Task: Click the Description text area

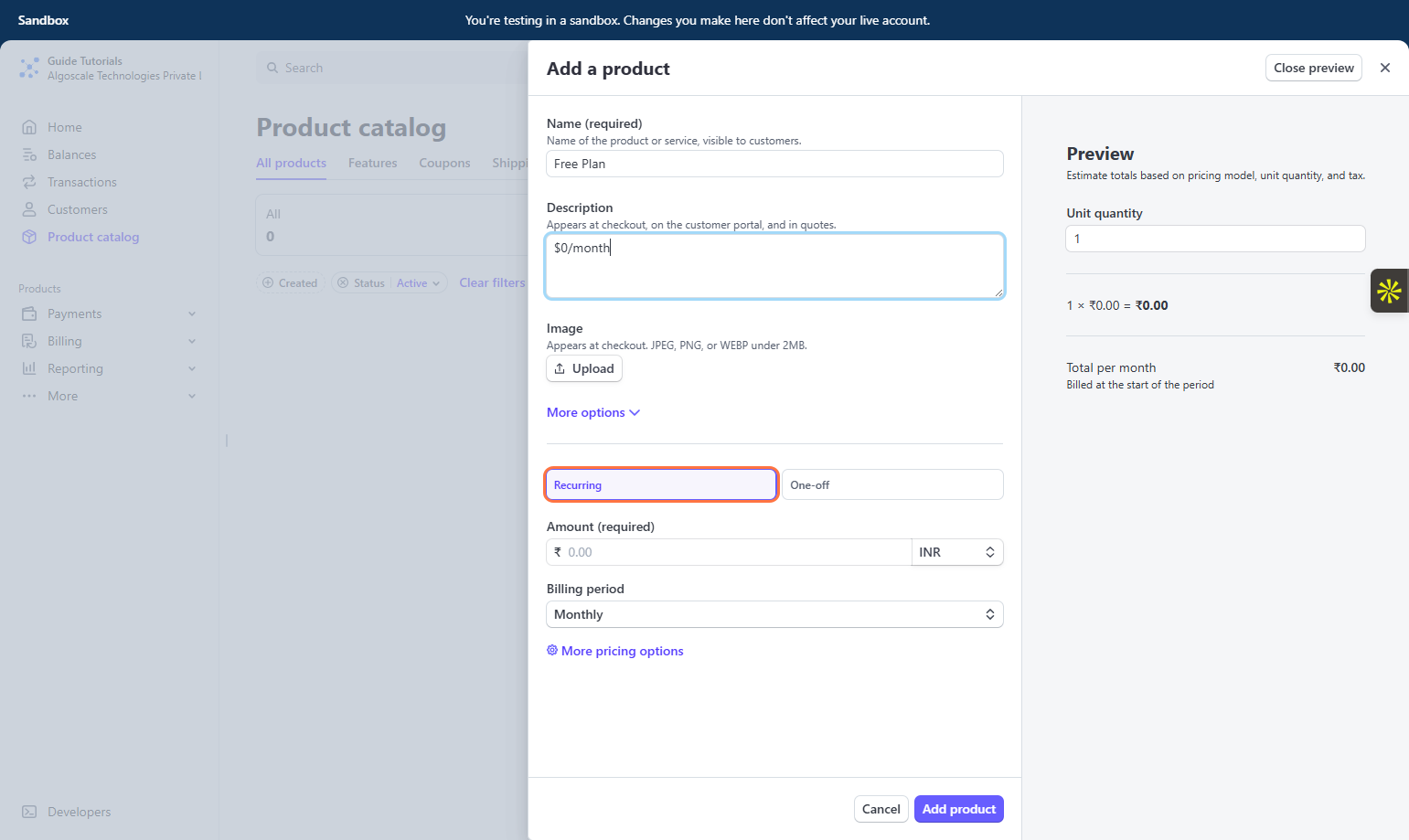Action: coord(774,266)
